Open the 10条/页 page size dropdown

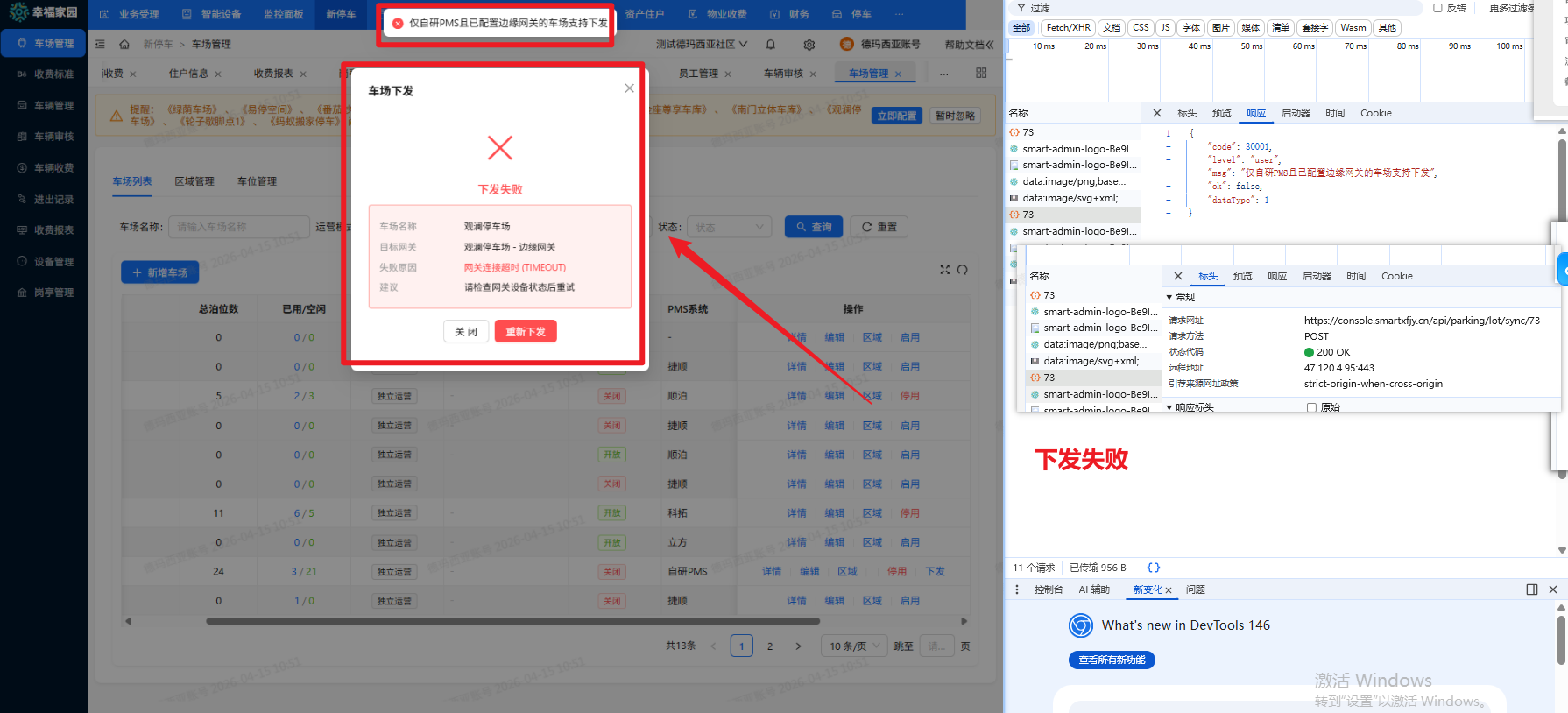coord(854,646)
